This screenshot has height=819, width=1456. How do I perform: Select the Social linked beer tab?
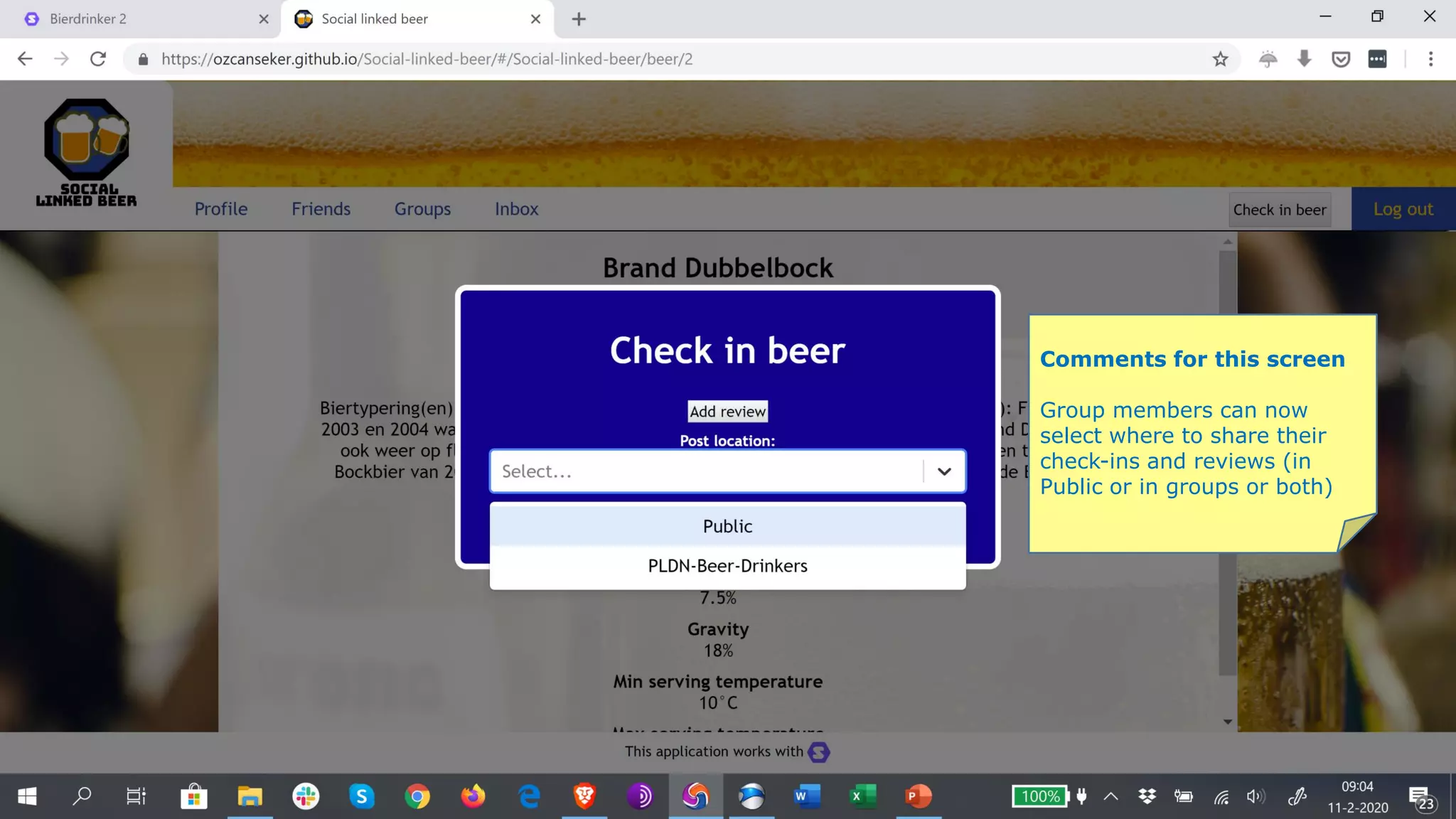point(417,19)
